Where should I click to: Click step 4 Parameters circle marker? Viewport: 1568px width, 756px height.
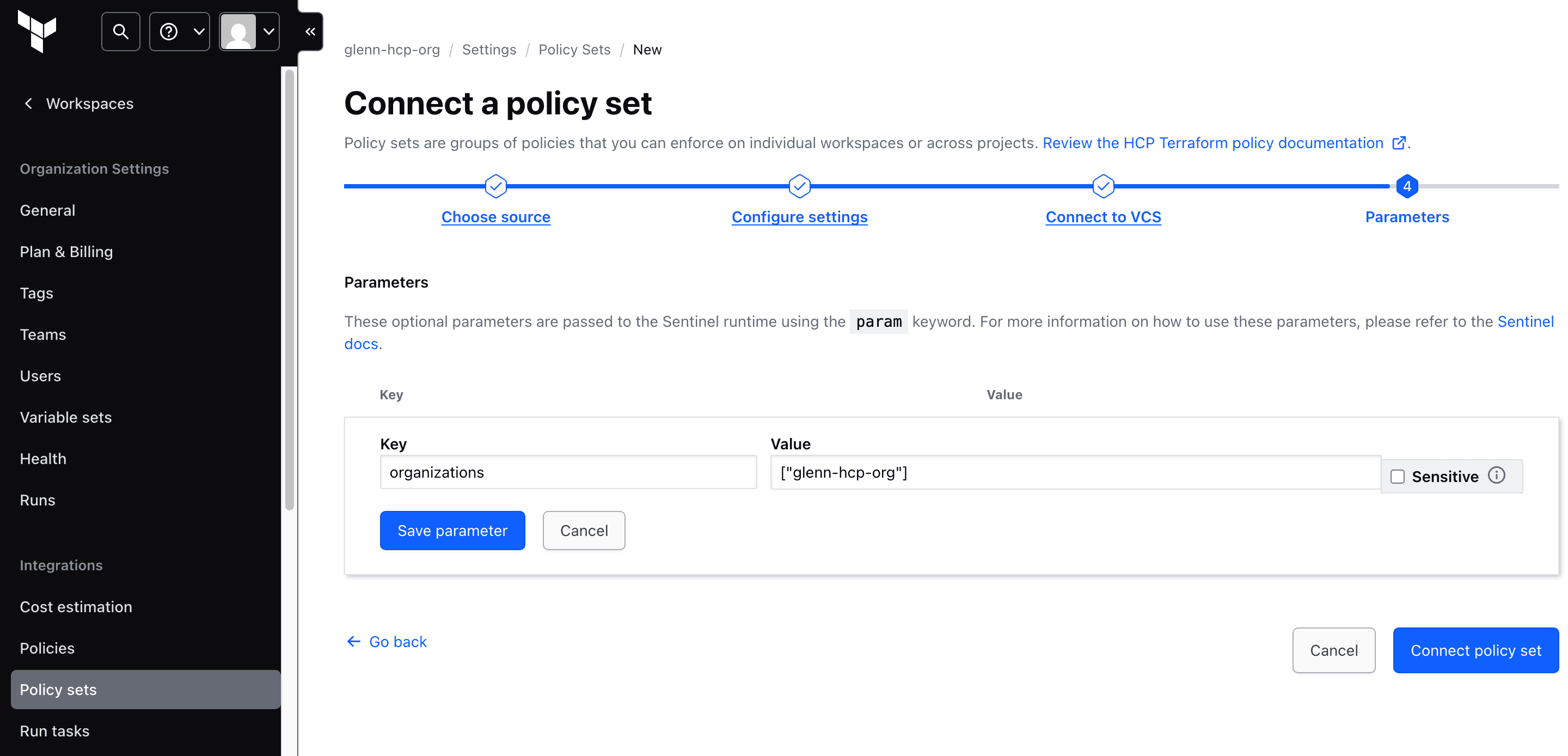1407,186
